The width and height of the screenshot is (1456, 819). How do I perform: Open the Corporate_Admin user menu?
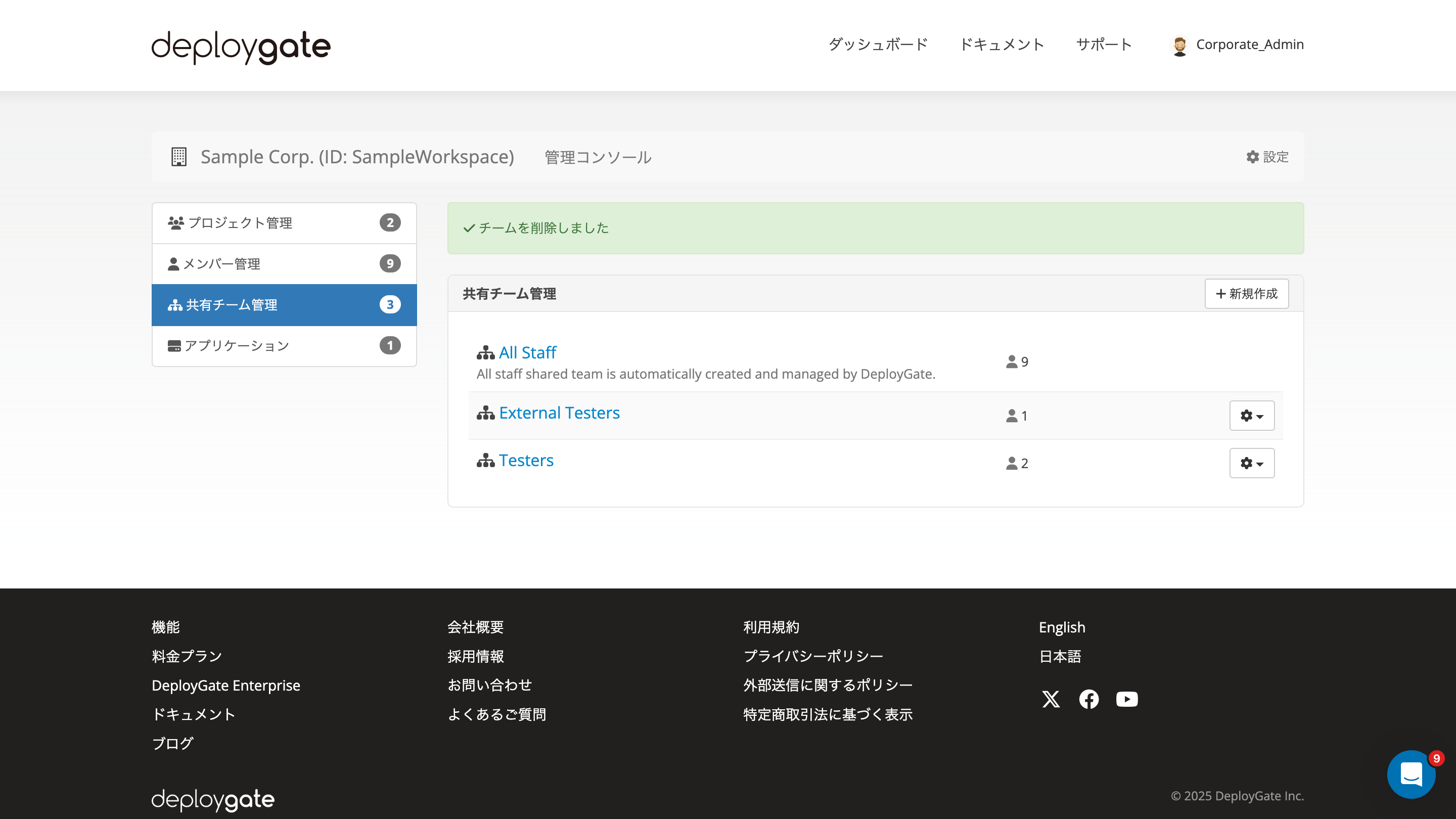pos(1237,44)
